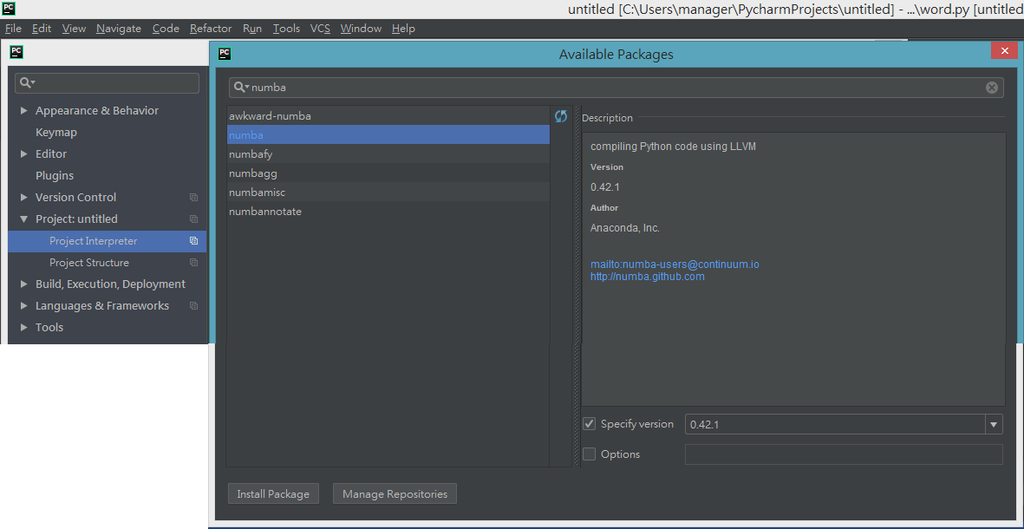Click project-level icon beside Version Control
This screenshot has height=529, width=1024.
tap(193, 197)
